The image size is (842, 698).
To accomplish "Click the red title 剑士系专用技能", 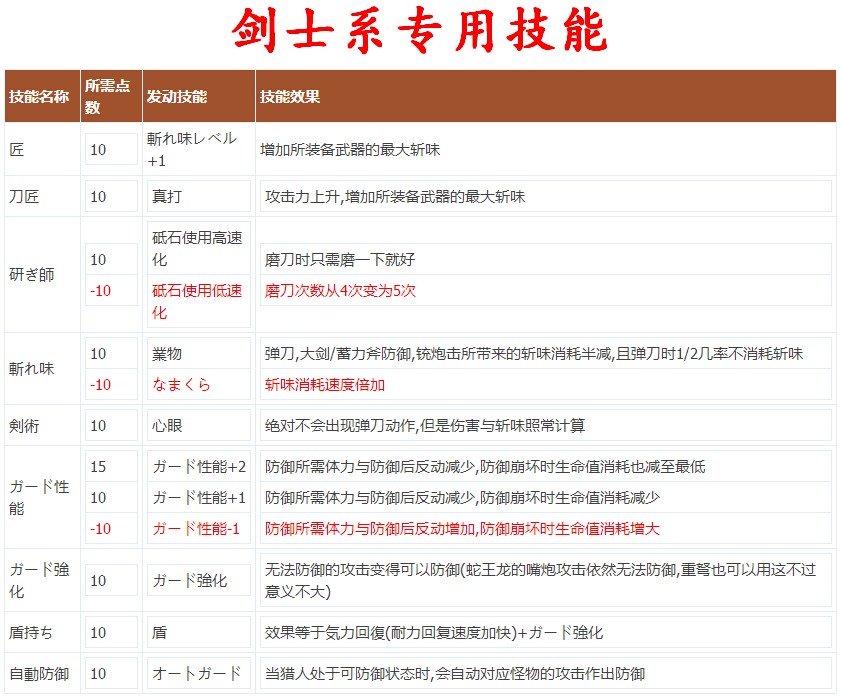I will [420, 31].
